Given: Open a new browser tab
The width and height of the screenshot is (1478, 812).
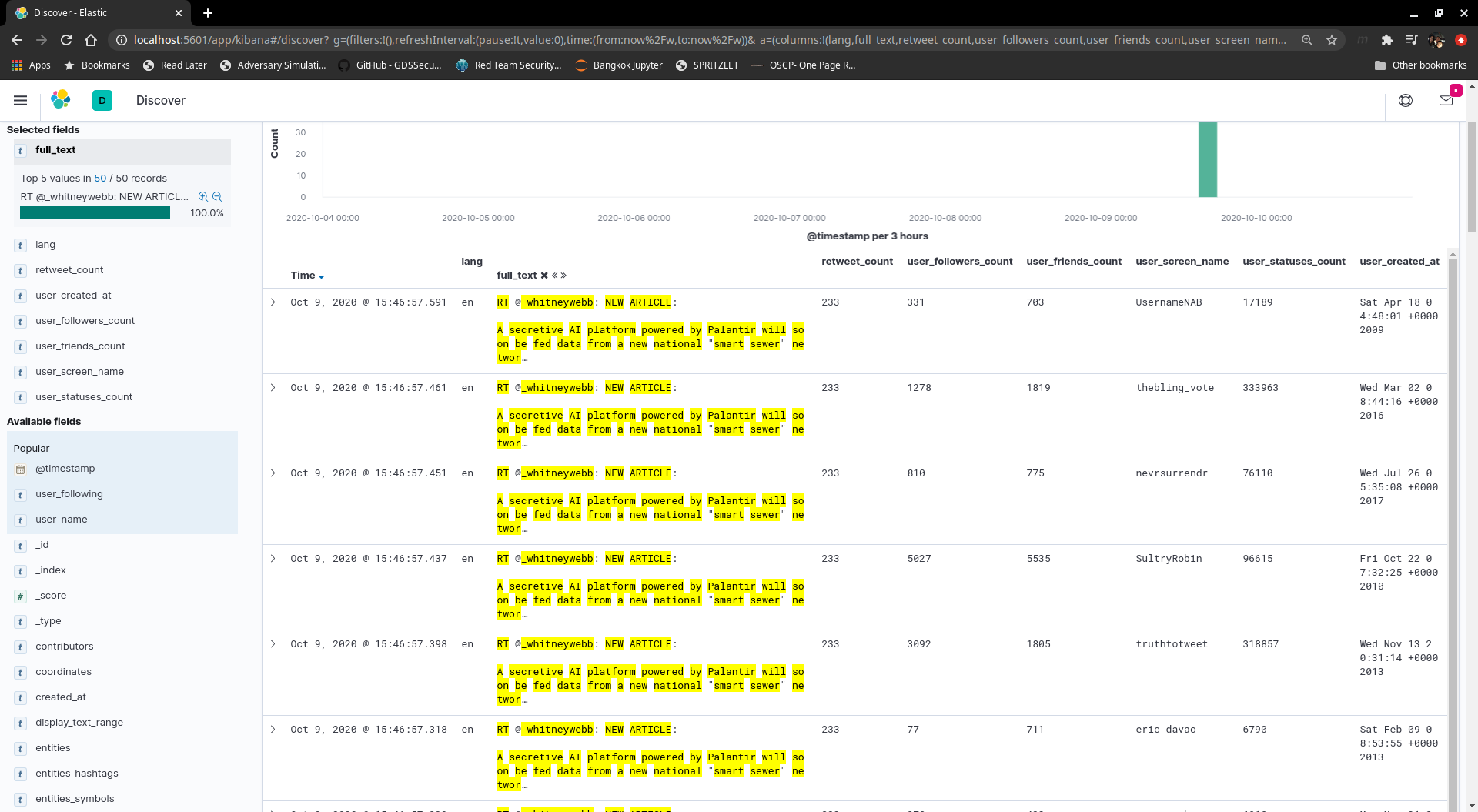Looking at the screenshot, I should [208, 13].
